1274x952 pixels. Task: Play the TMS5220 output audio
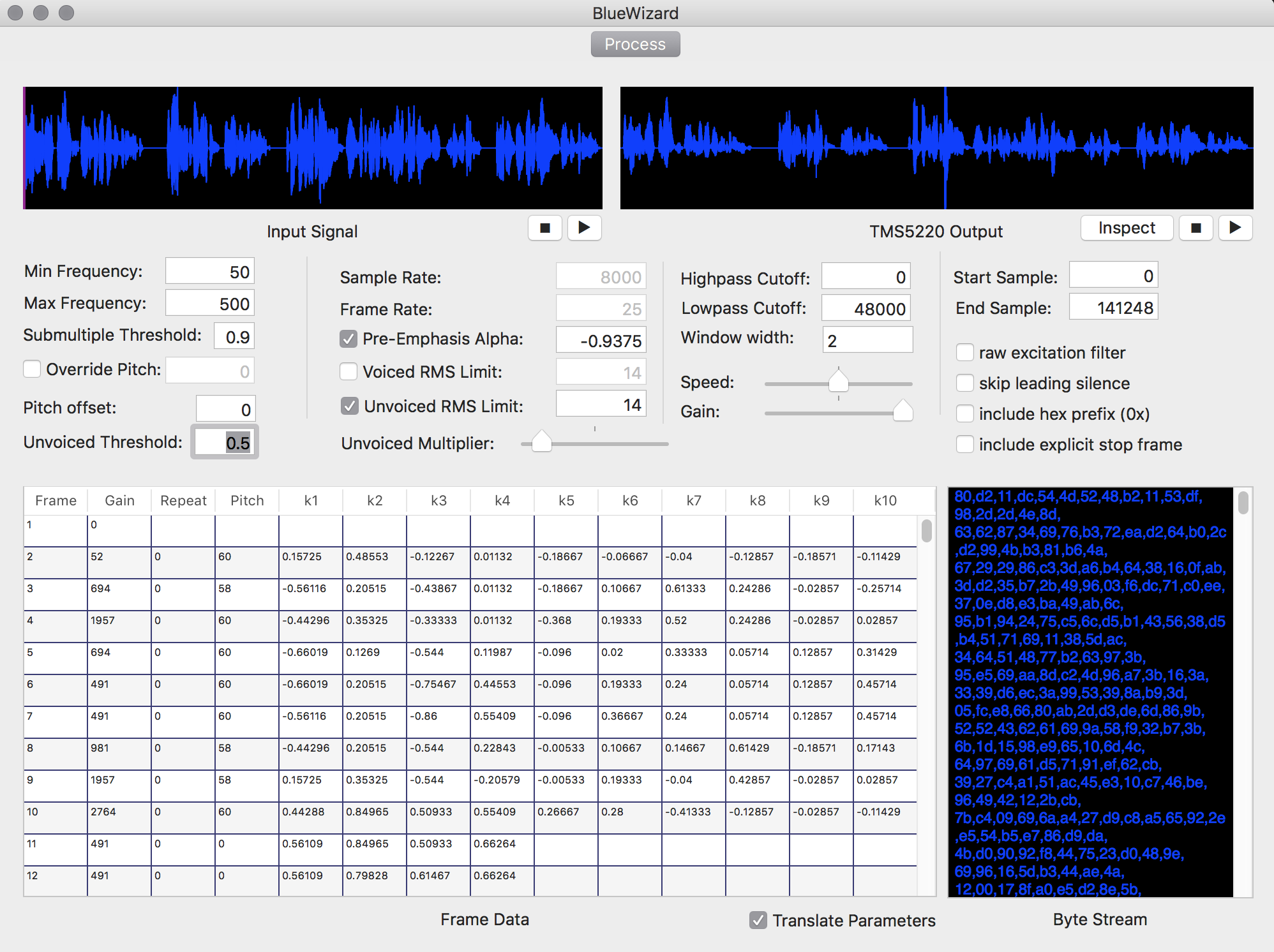click(x=1235, y=228)
